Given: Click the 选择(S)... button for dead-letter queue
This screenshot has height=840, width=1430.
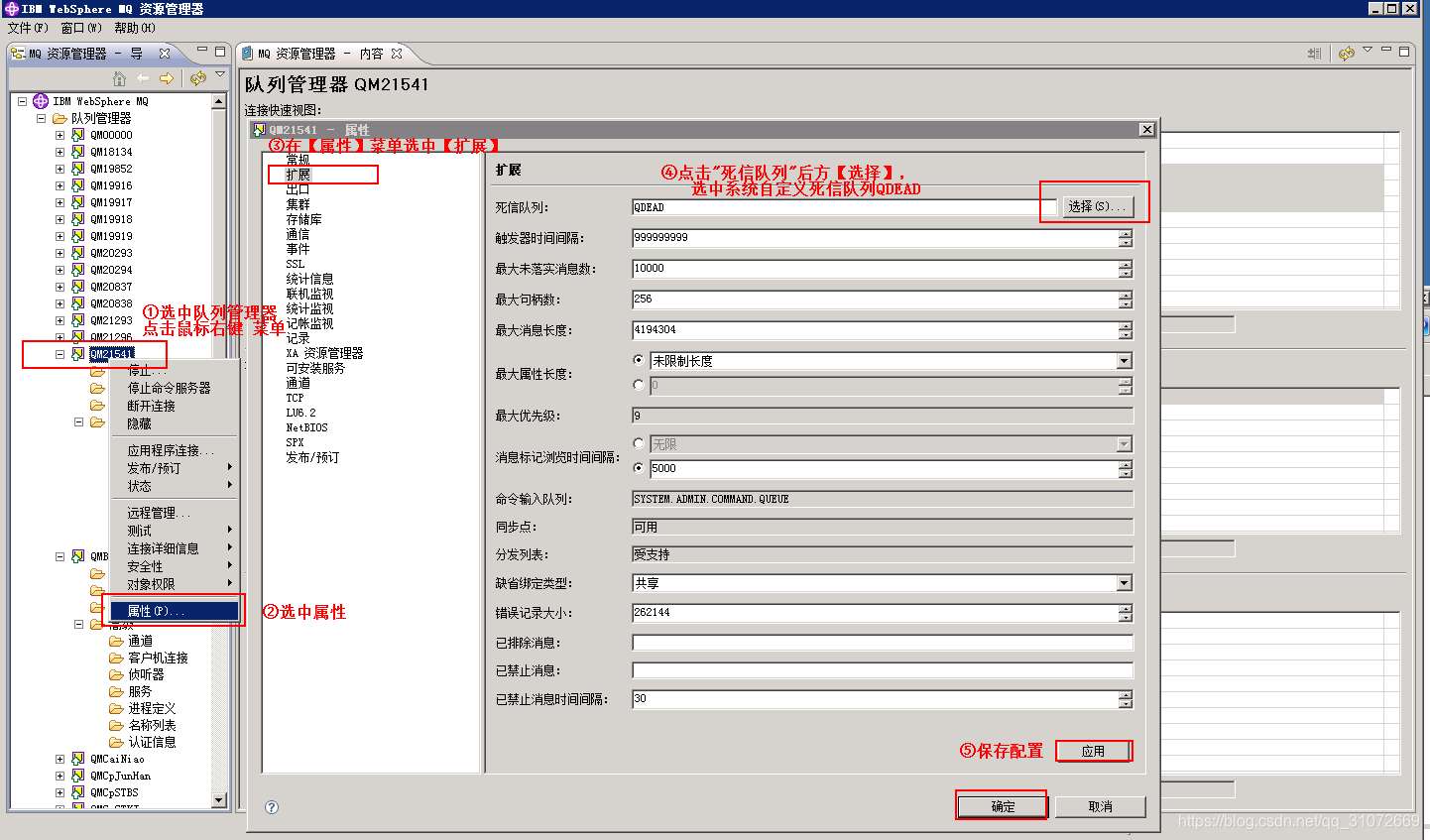Looking at the screenshot, I should tap(1097, 206).
